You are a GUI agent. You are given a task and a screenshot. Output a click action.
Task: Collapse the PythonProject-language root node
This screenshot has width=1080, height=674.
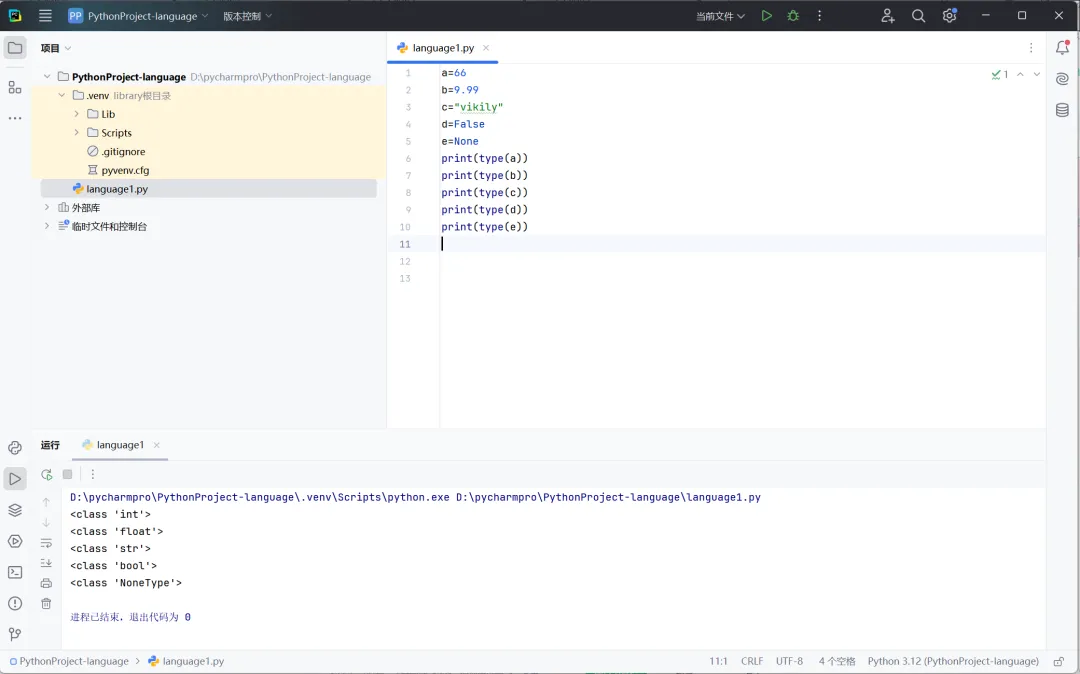[x=47, y=76]
